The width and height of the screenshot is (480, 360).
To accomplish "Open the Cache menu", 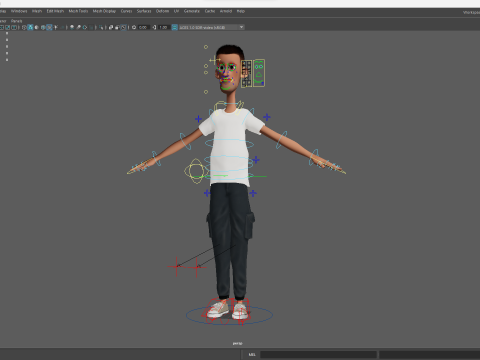I will [x=210, y=11].
